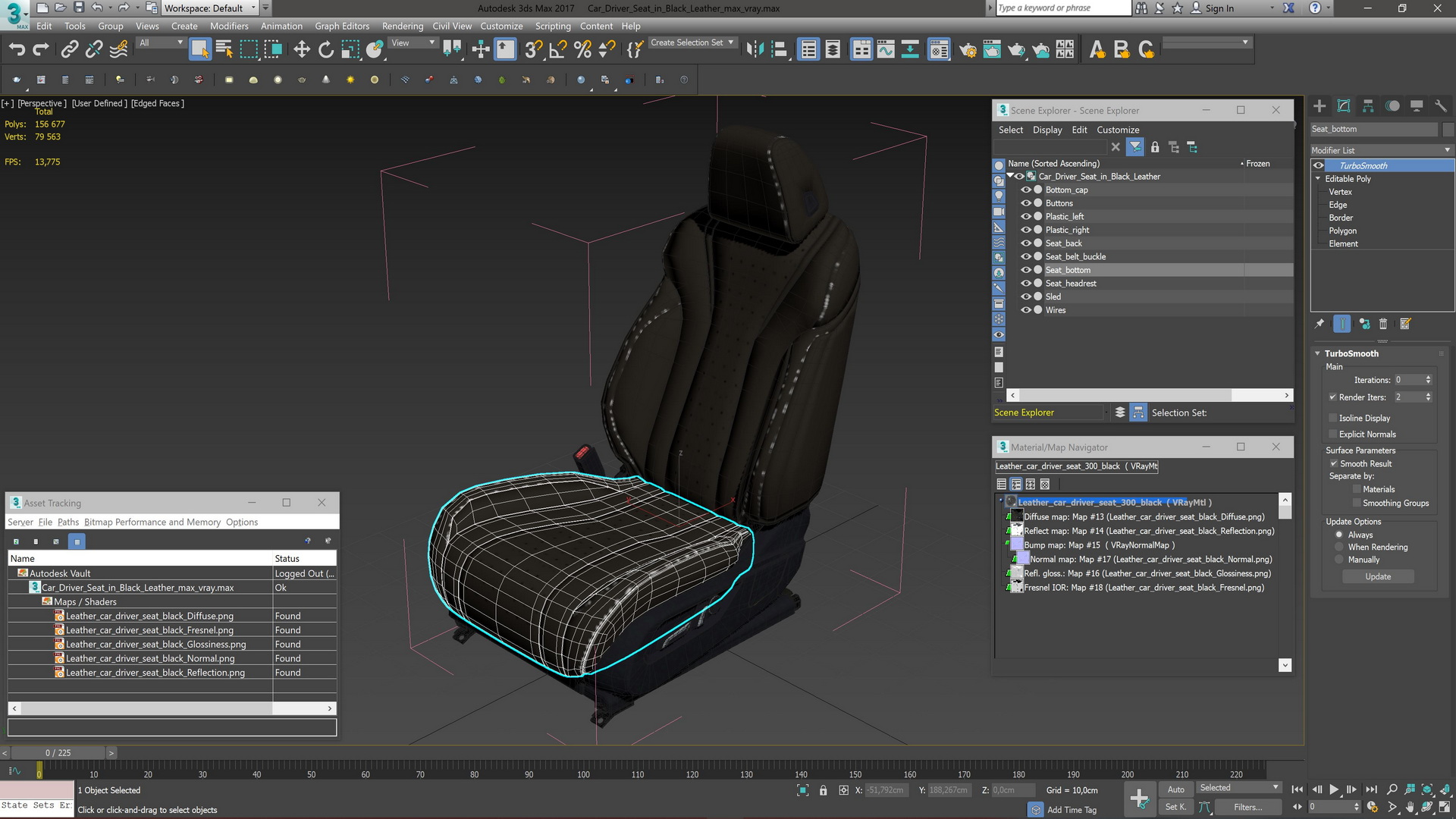Image resolution: width=1456 pixels, height=819 pixels.
Task: Open the selection filter All dropdown
Action: tap(161, 43)
